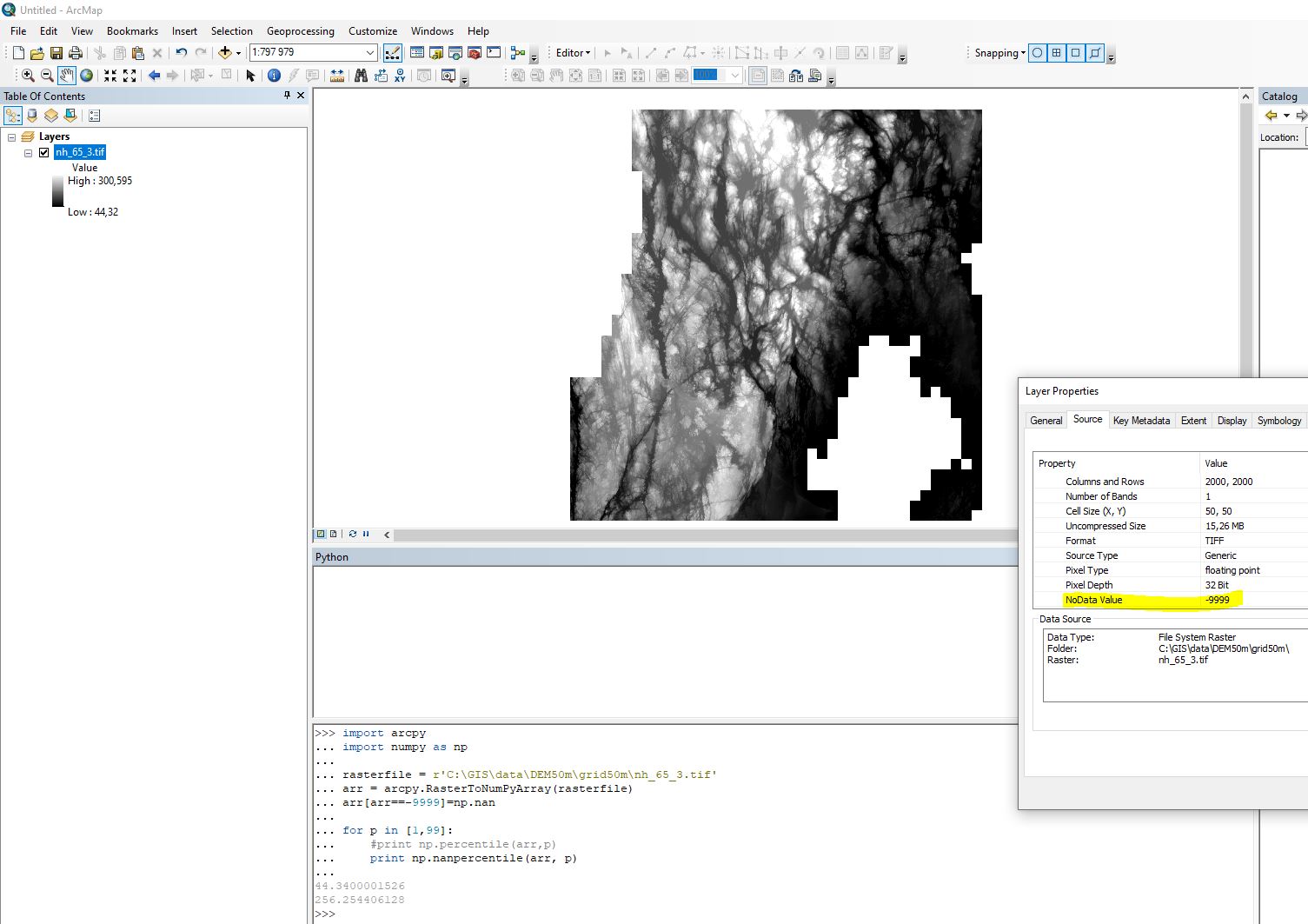Open the Editor dropdown menu

(x=573, y=53)
